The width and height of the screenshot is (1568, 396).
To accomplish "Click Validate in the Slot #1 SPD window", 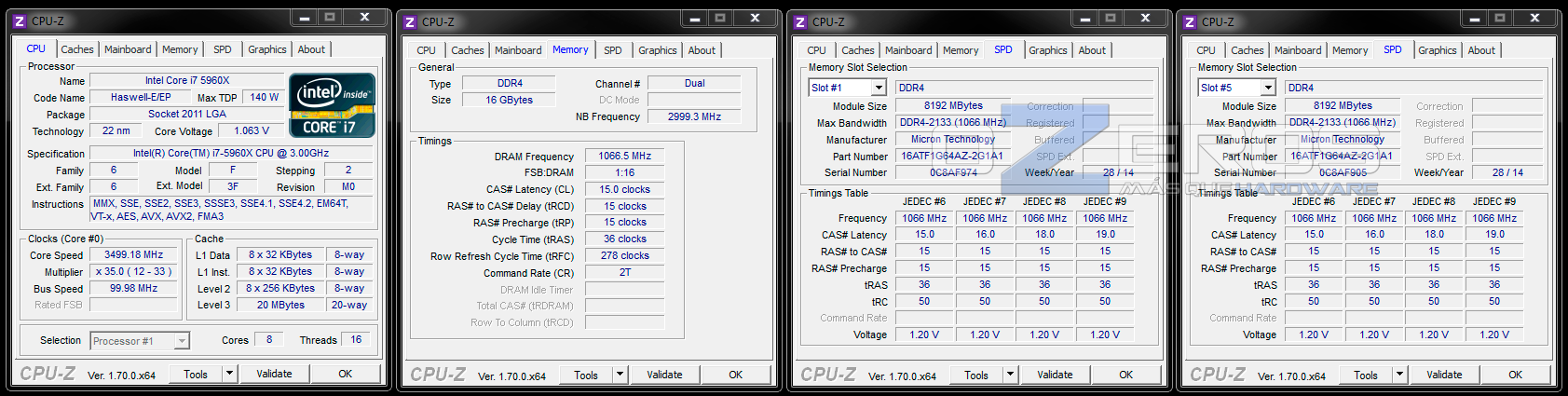I will [x=1055, y=375].
